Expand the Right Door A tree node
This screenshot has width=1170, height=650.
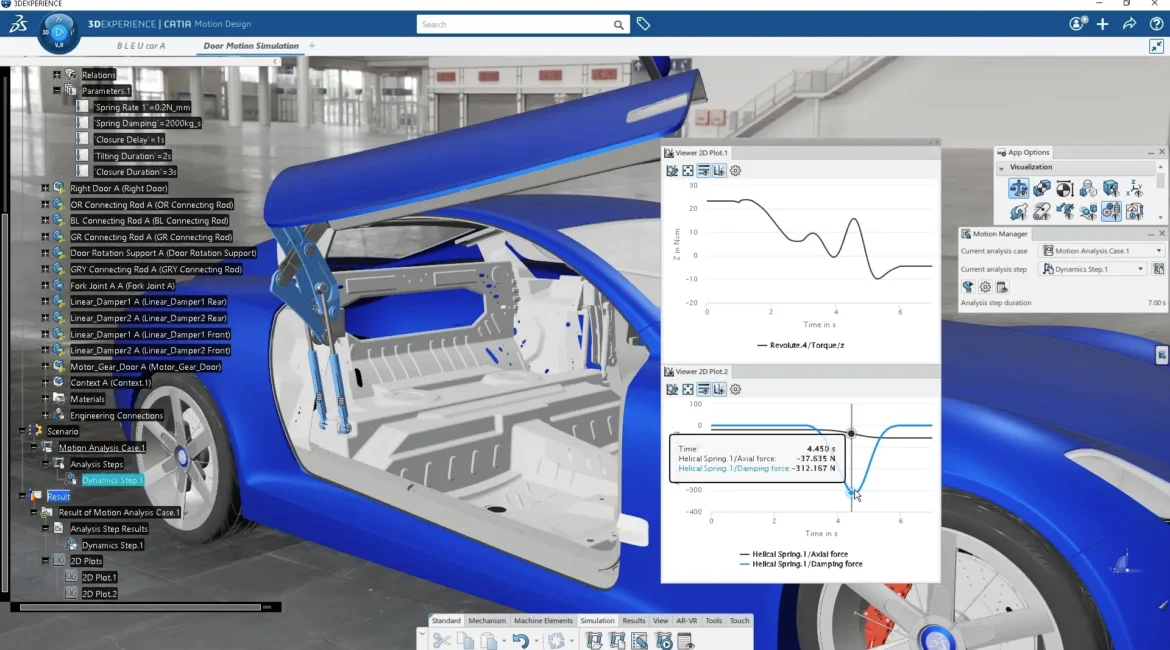[x=45, y=188]
